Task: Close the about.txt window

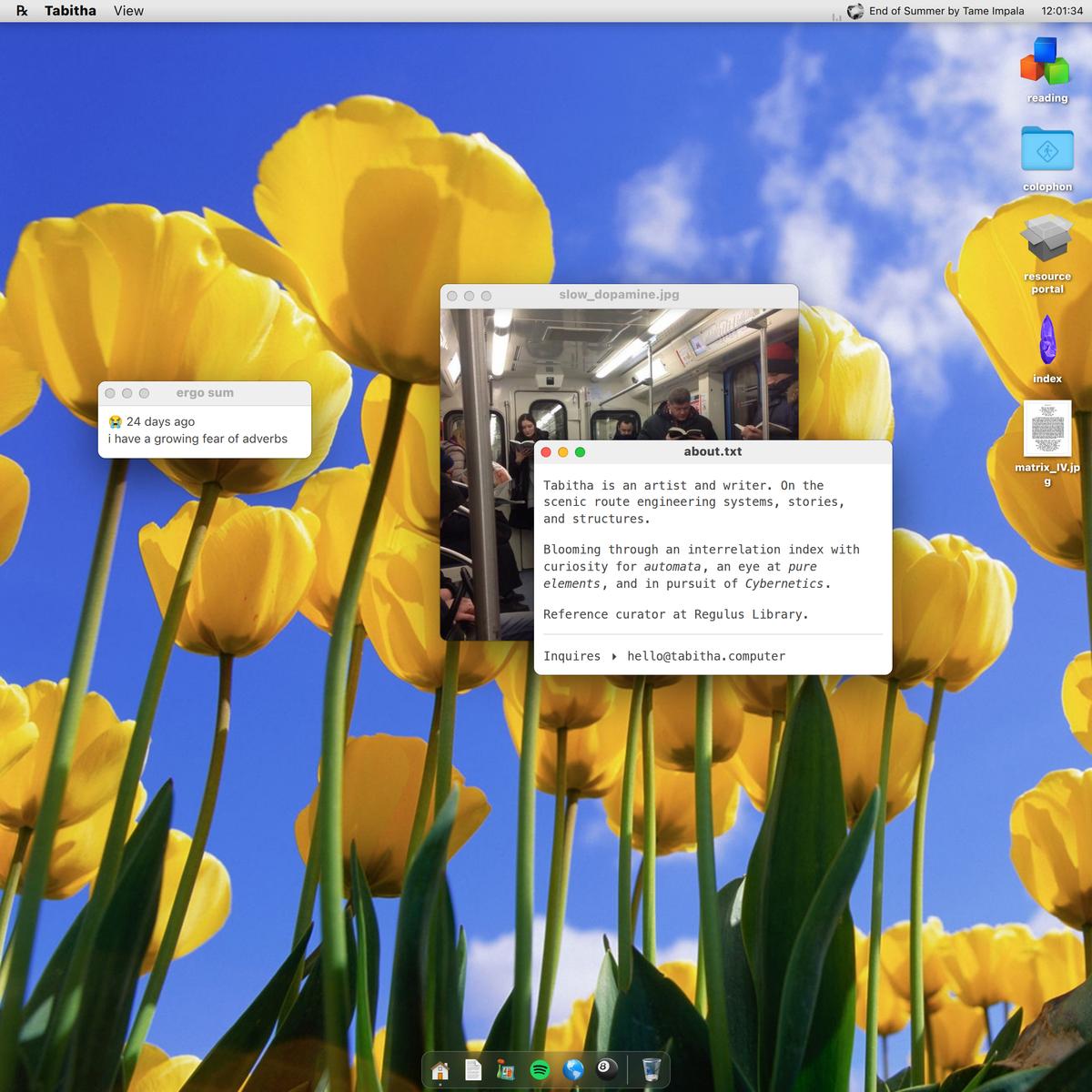Action: click(547, 452)
